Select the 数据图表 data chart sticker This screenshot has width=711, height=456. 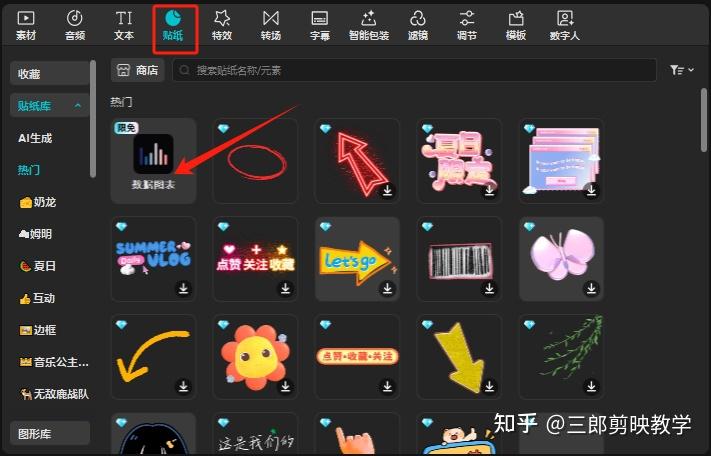pos(153,160)
